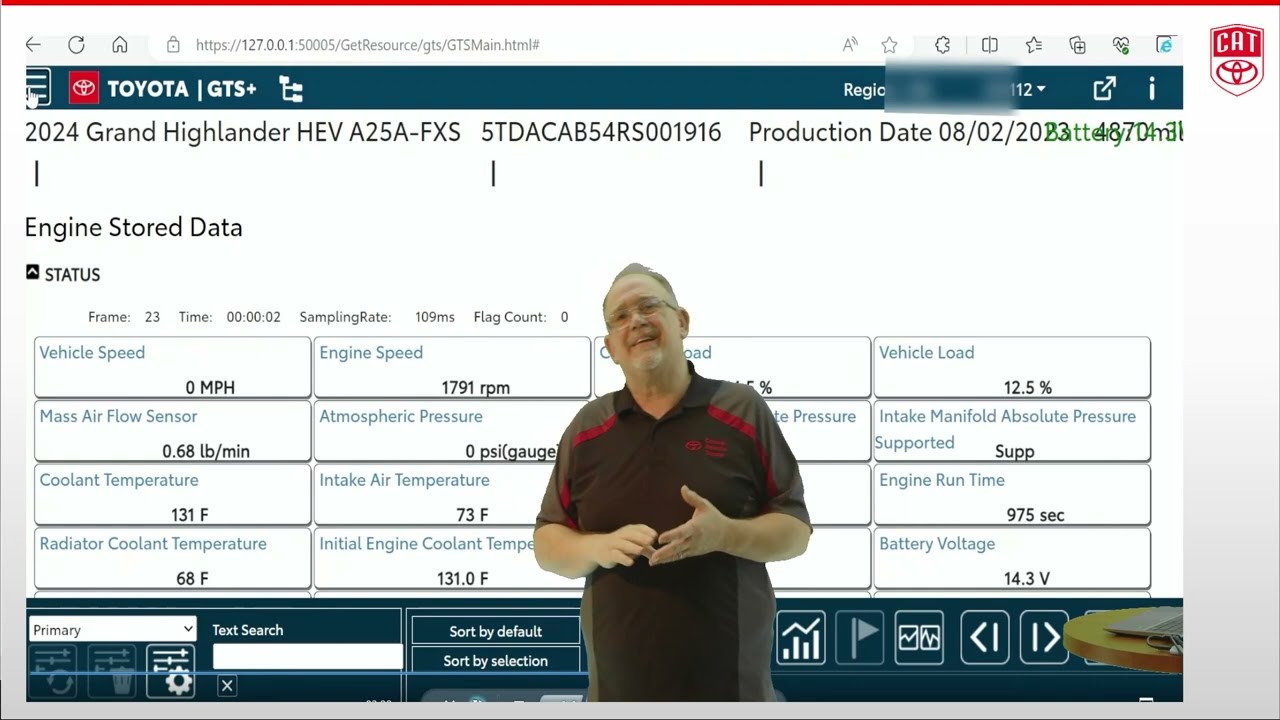Select the Engine Run Time tile
This screenshot has width=1280, height=720.
(1012, 495)
